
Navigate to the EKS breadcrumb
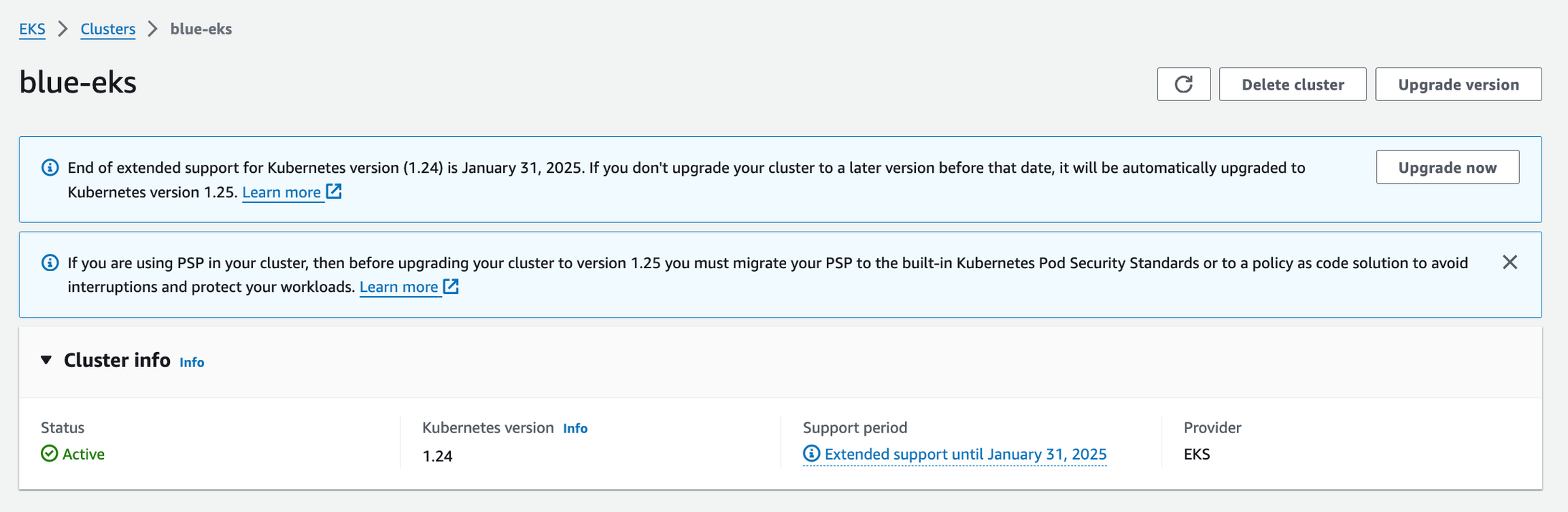click(32, 29)
